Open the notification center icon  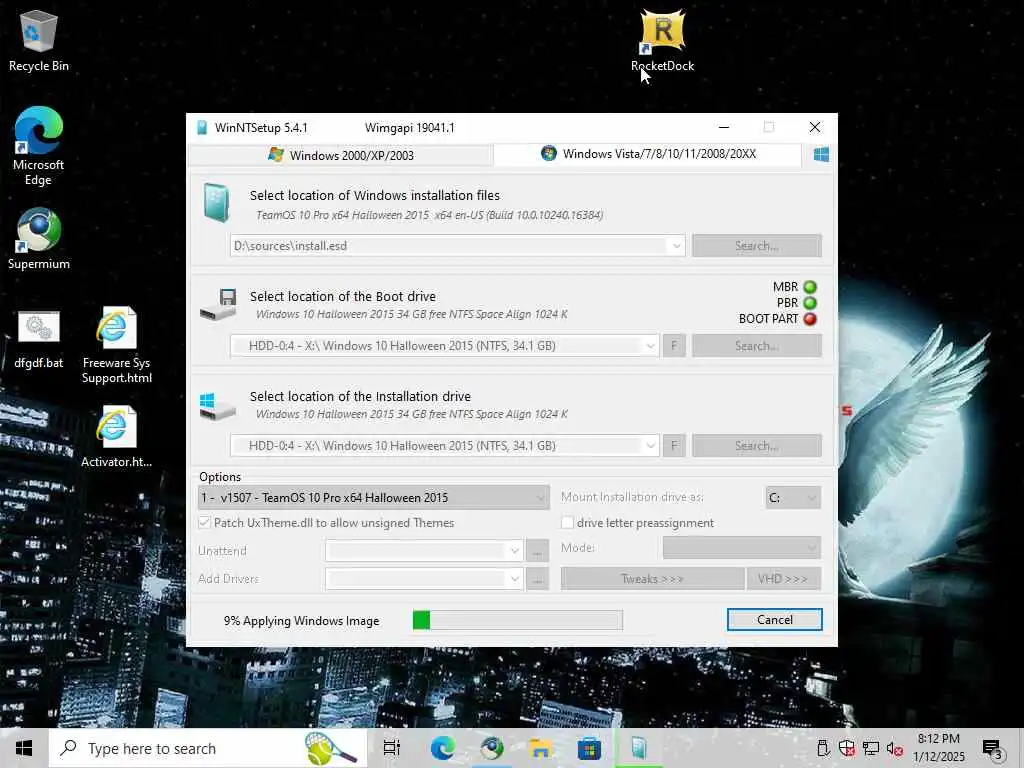click(993, 749)
